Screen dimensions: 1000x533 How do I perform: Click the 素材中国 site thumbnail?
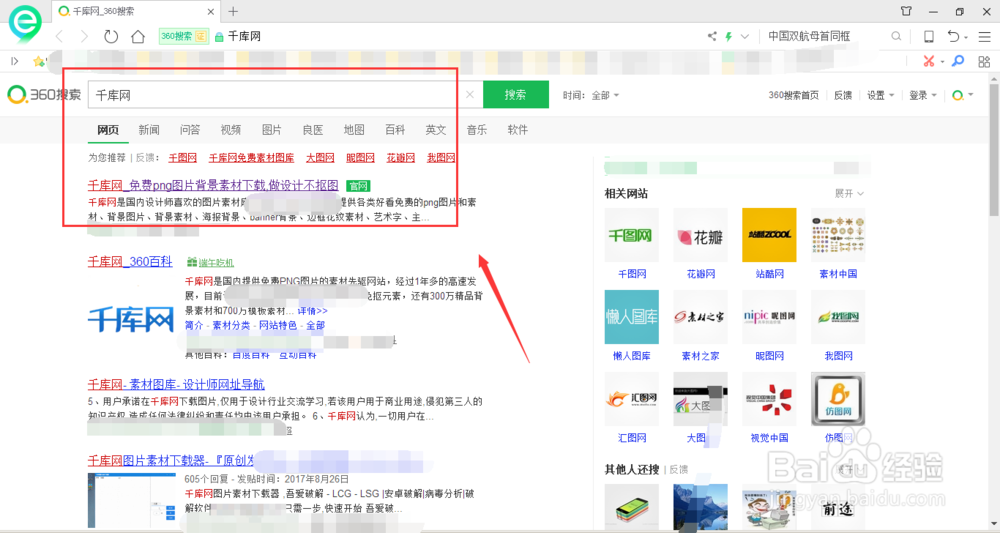[838, 235]
